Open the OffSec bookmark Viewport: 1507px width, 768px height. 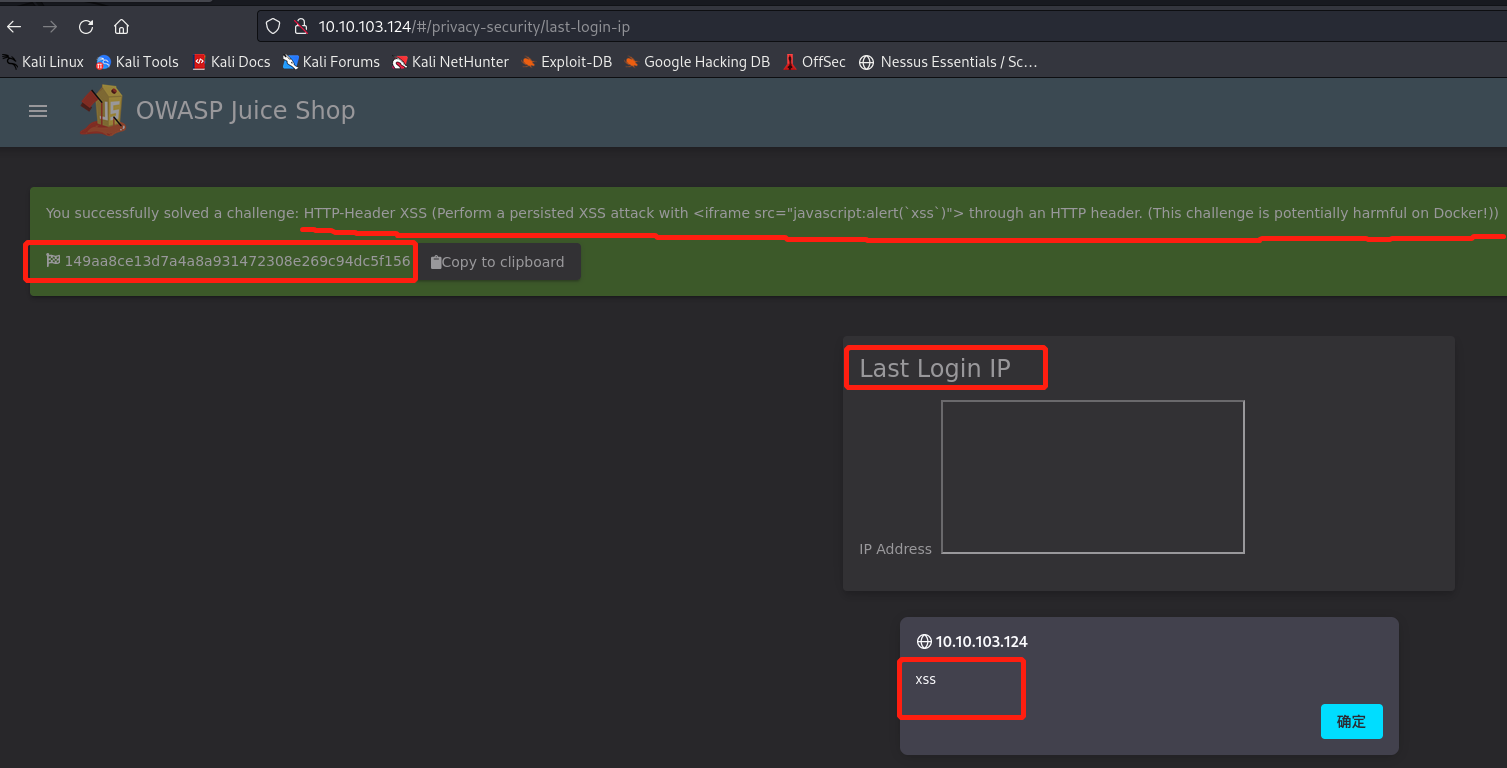(x=814, y=62)
